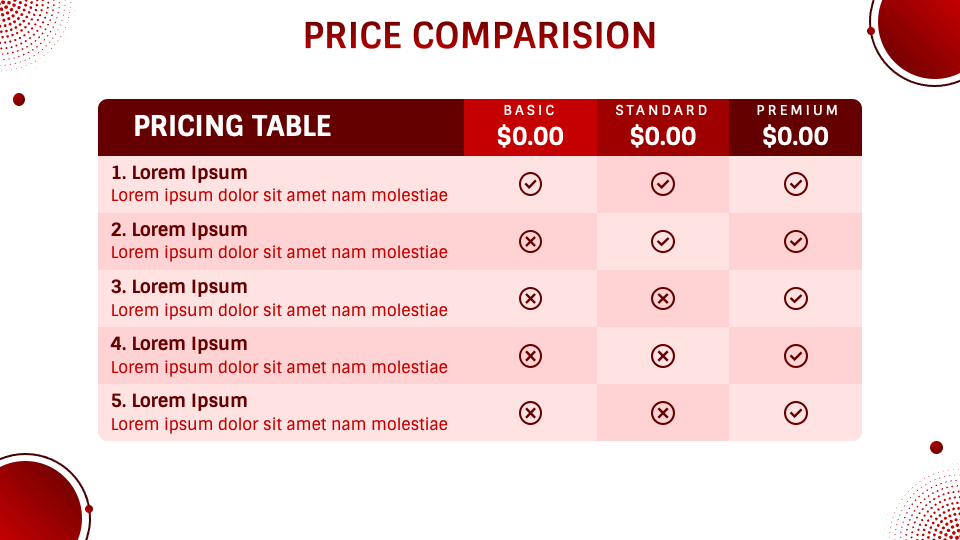The width and height of the screenshot is (960, 540).
Task: Select the STANDARD $0.00 price header
Action: [x=662, y=127]
